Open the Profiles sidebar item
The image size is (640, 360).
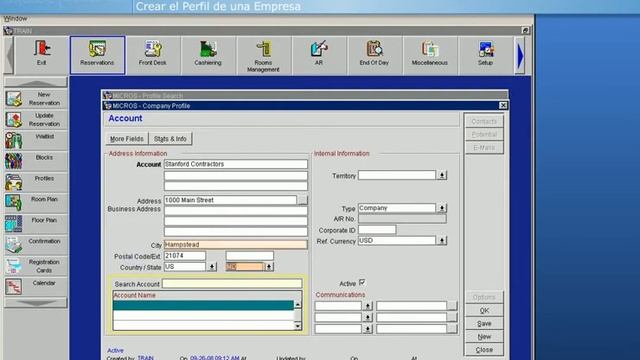(36, 182)
